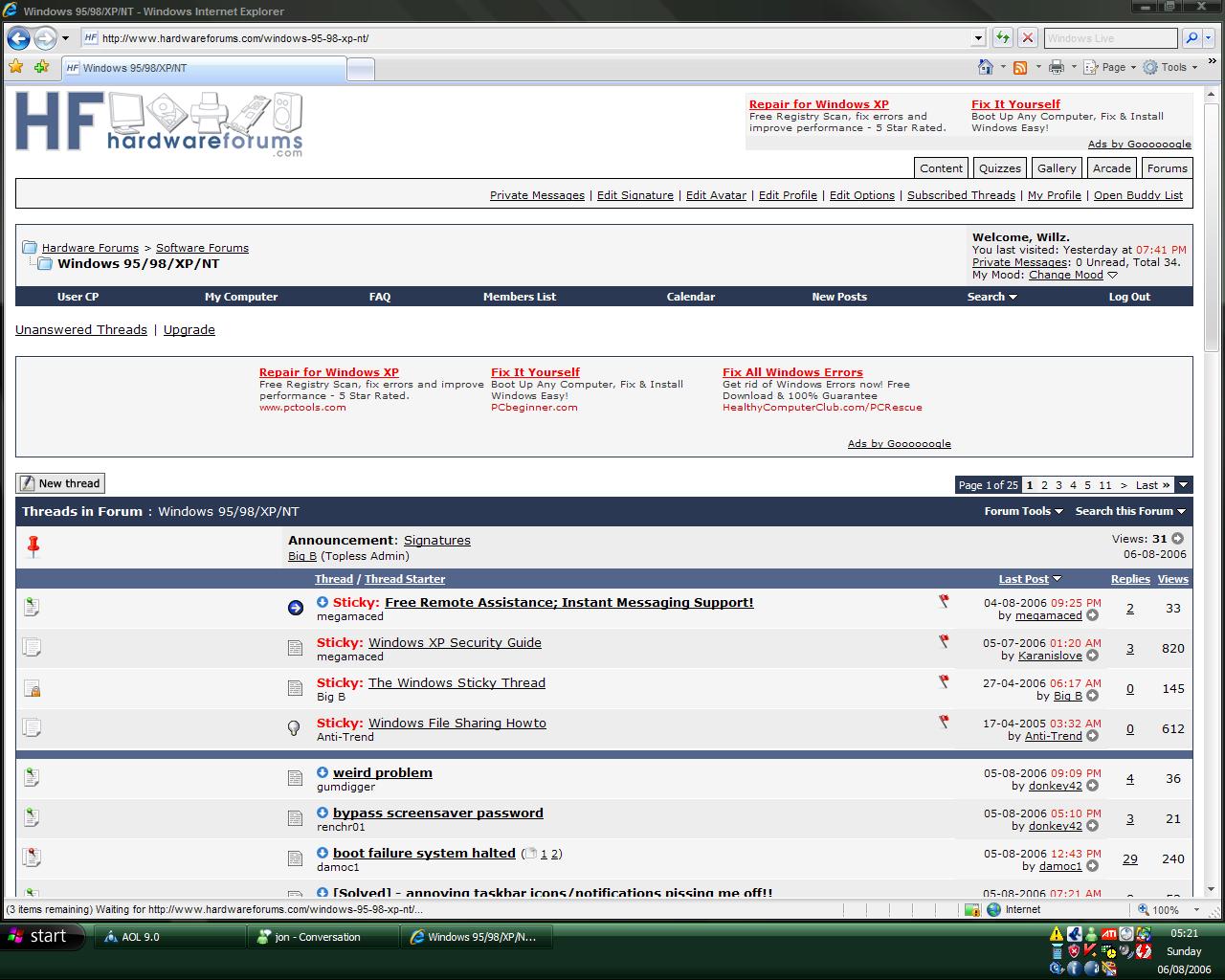Screen dimensions: 1225x980
Task: Click the New thread button
Action: (x=60, y=483)
